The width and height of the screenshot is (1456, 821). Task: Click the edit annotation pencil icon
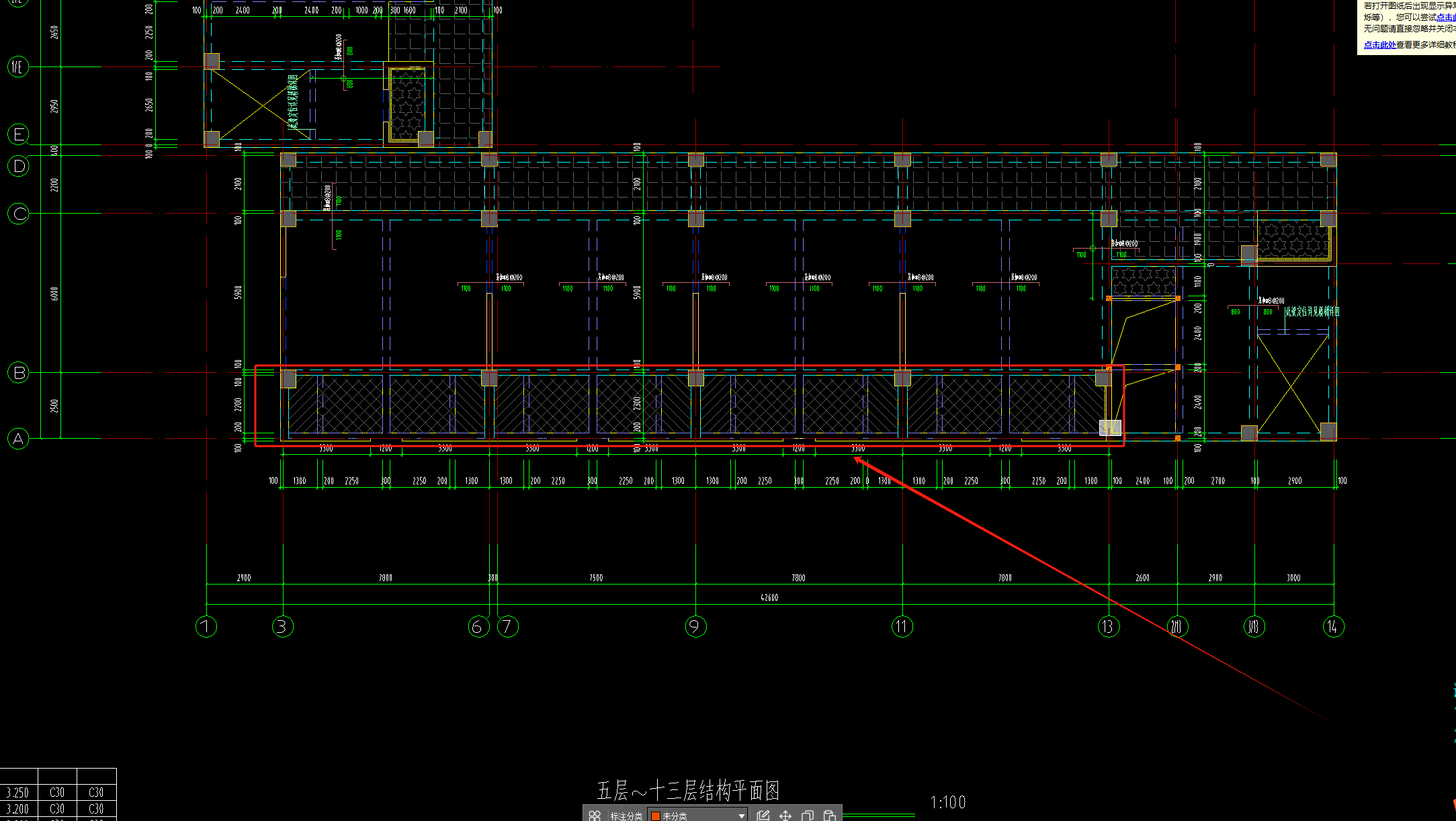point(763,815)
